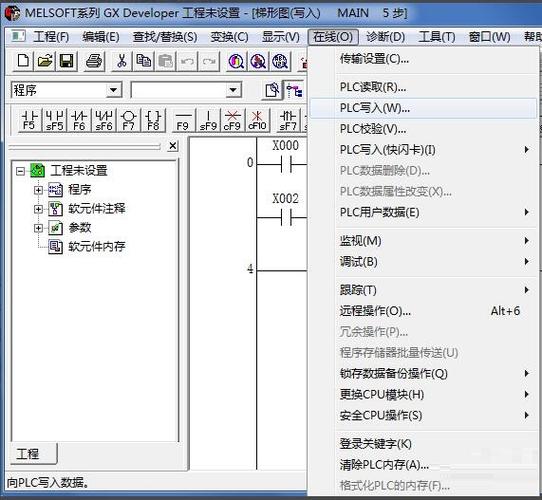Click the document toolbar icon beside dropdowns
This screenshot has width=542, height=500.
click(x=272, y=90)
